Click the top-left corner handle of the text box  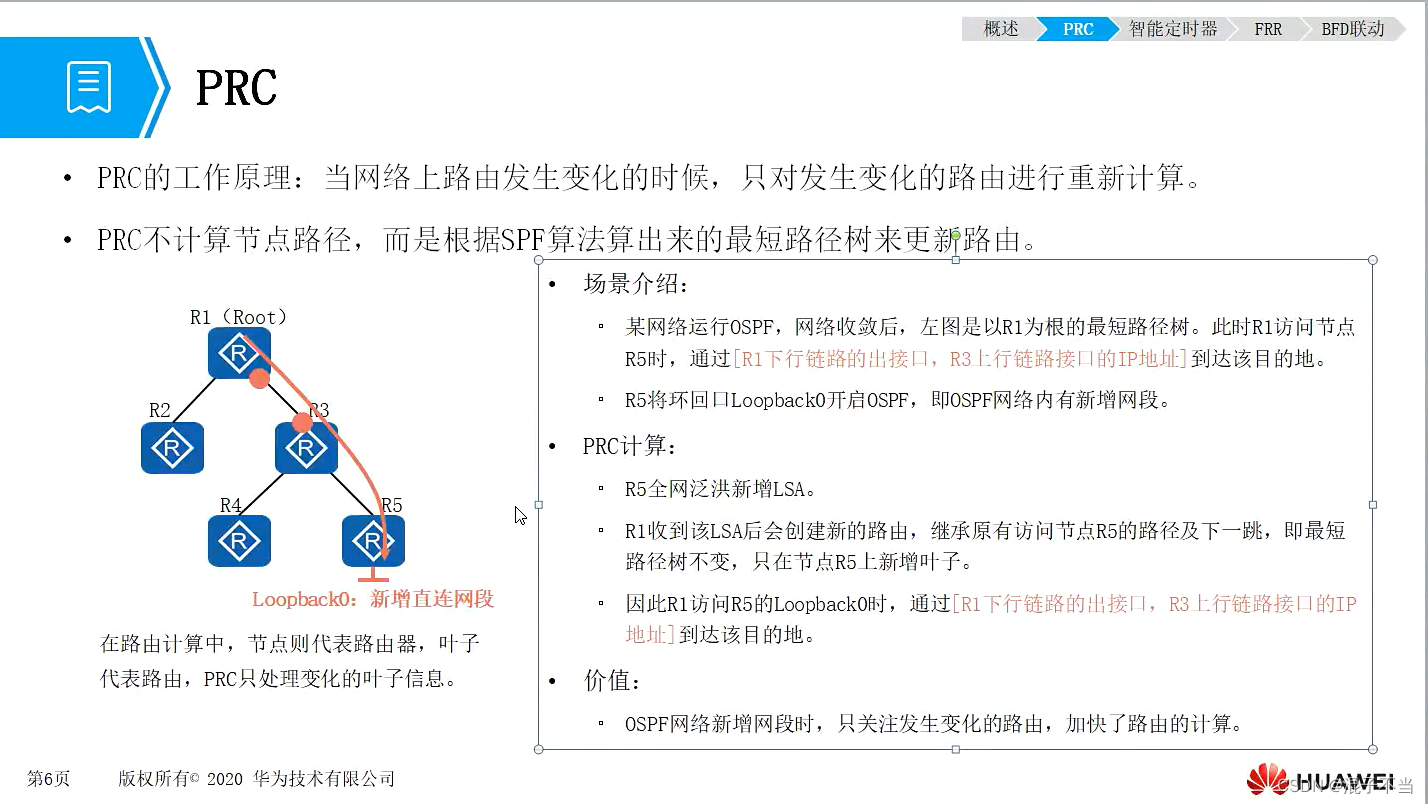click(x=539, y=260)
